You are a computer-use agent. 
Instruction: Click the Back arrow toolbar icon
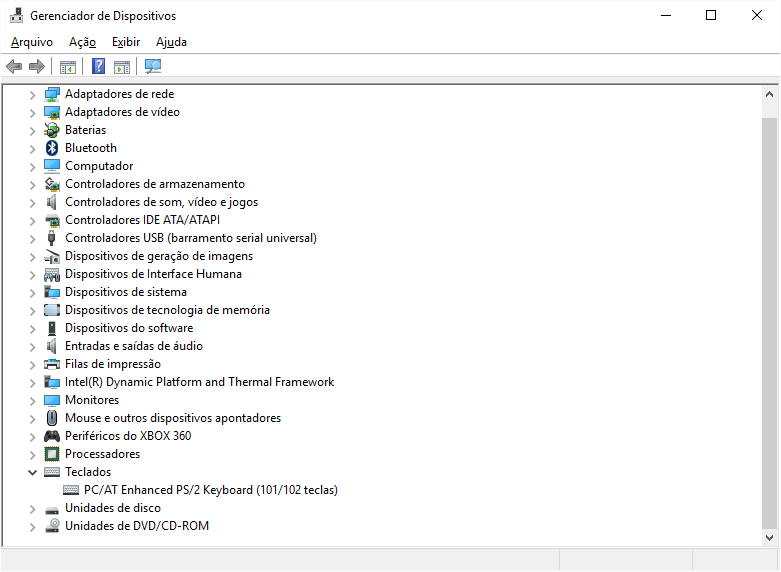point(14,66)
